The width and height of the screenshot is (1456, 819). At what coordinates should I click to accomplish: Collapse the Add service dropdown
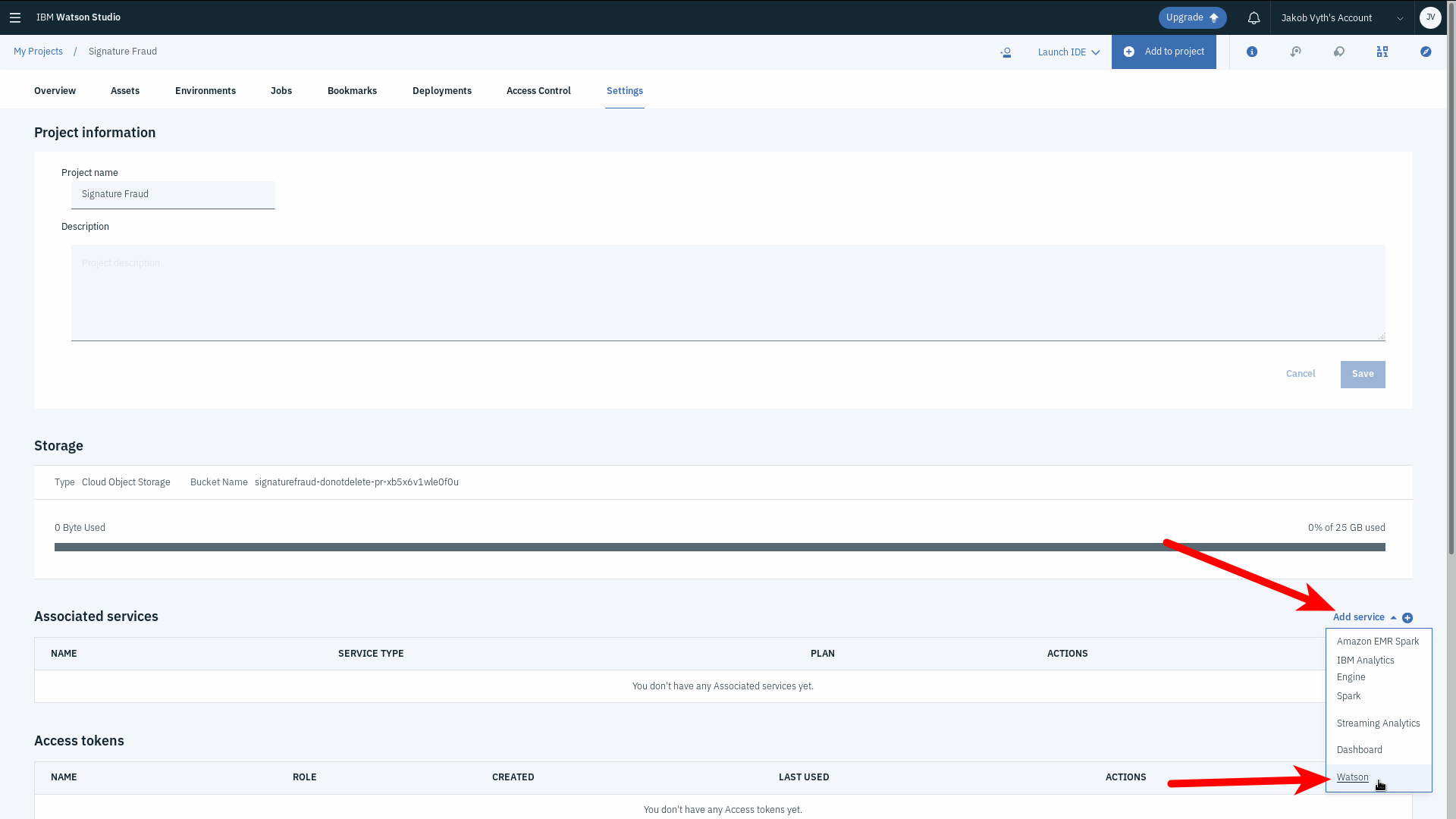click(x=1364, y=617)
